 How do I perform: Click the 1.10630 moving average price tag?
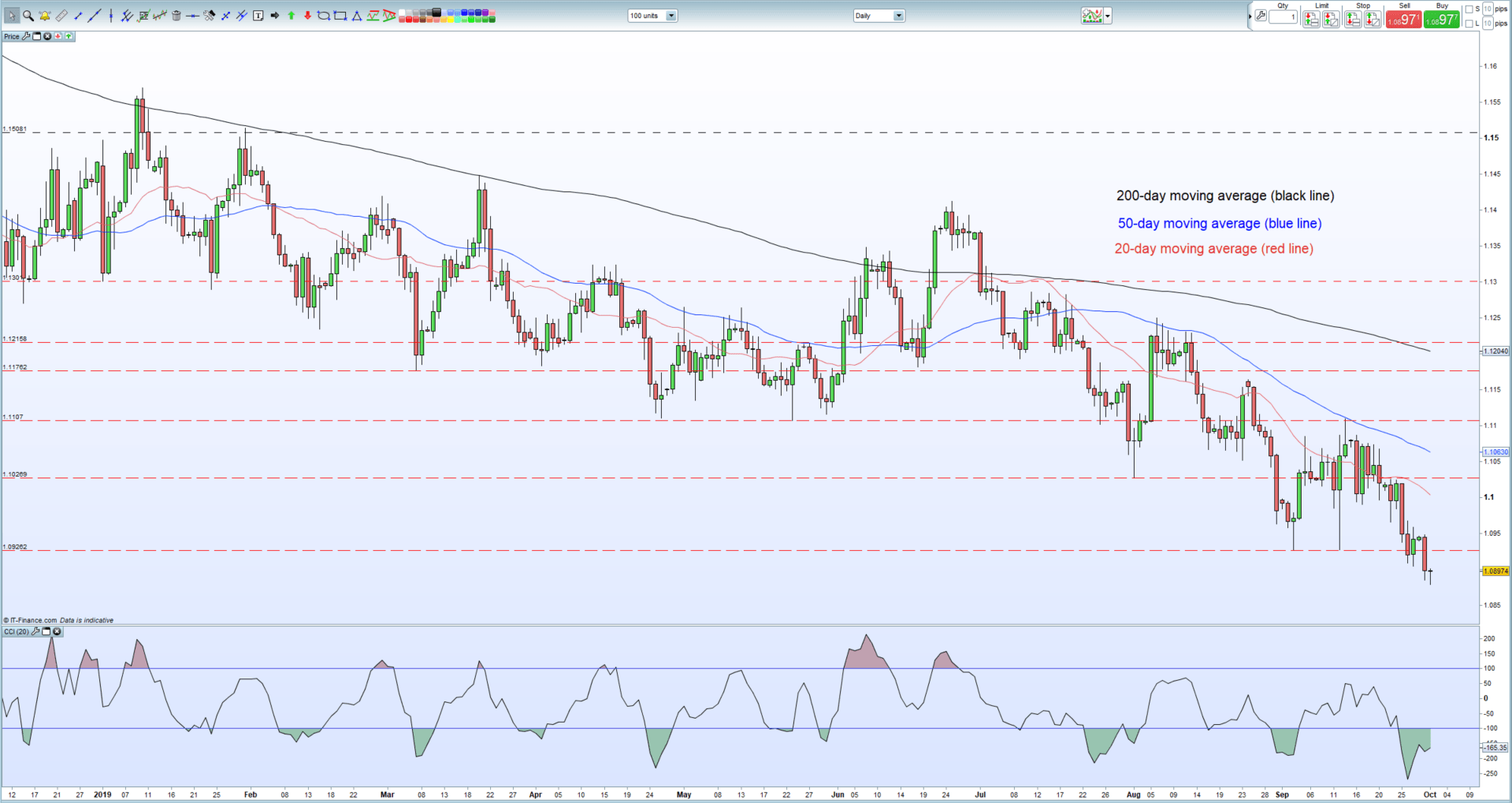1495,452
